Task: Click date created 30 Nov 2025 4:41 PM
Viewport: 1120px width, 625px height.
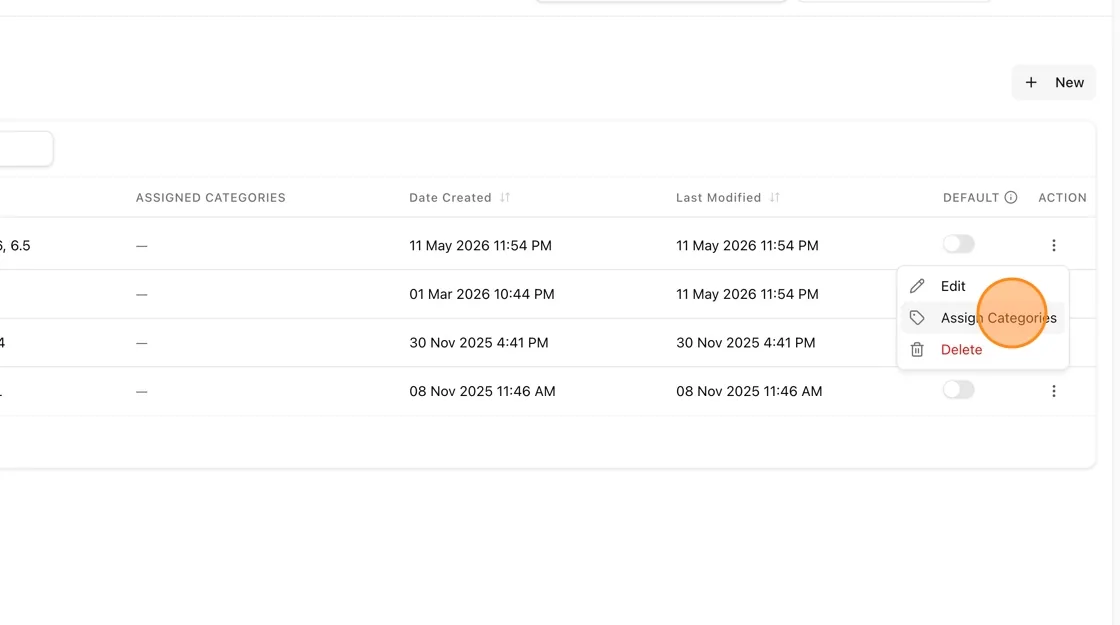Action: [x=479, y=343]
